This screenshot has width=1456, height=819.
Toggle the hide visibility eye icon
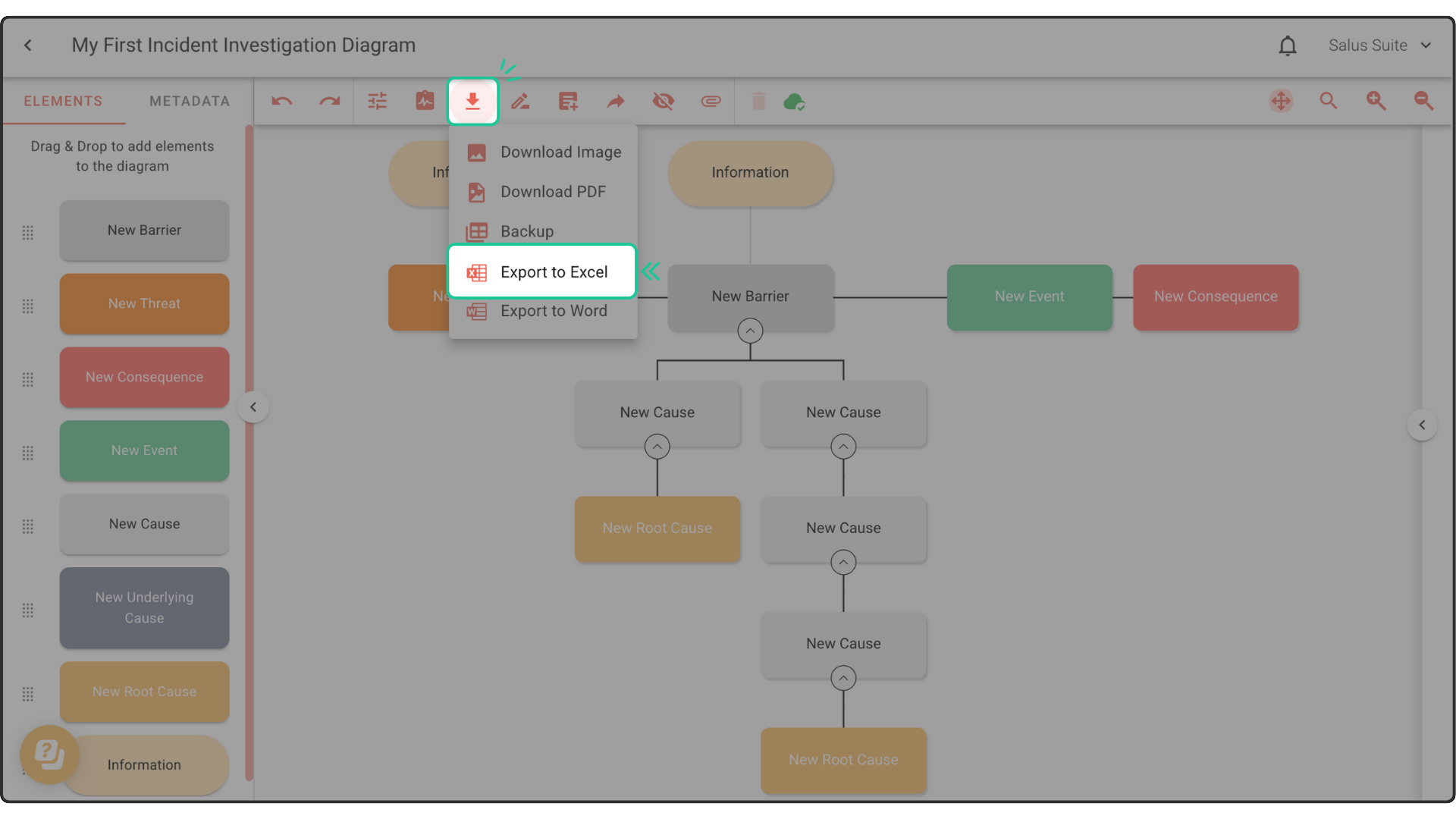[663, 101]
